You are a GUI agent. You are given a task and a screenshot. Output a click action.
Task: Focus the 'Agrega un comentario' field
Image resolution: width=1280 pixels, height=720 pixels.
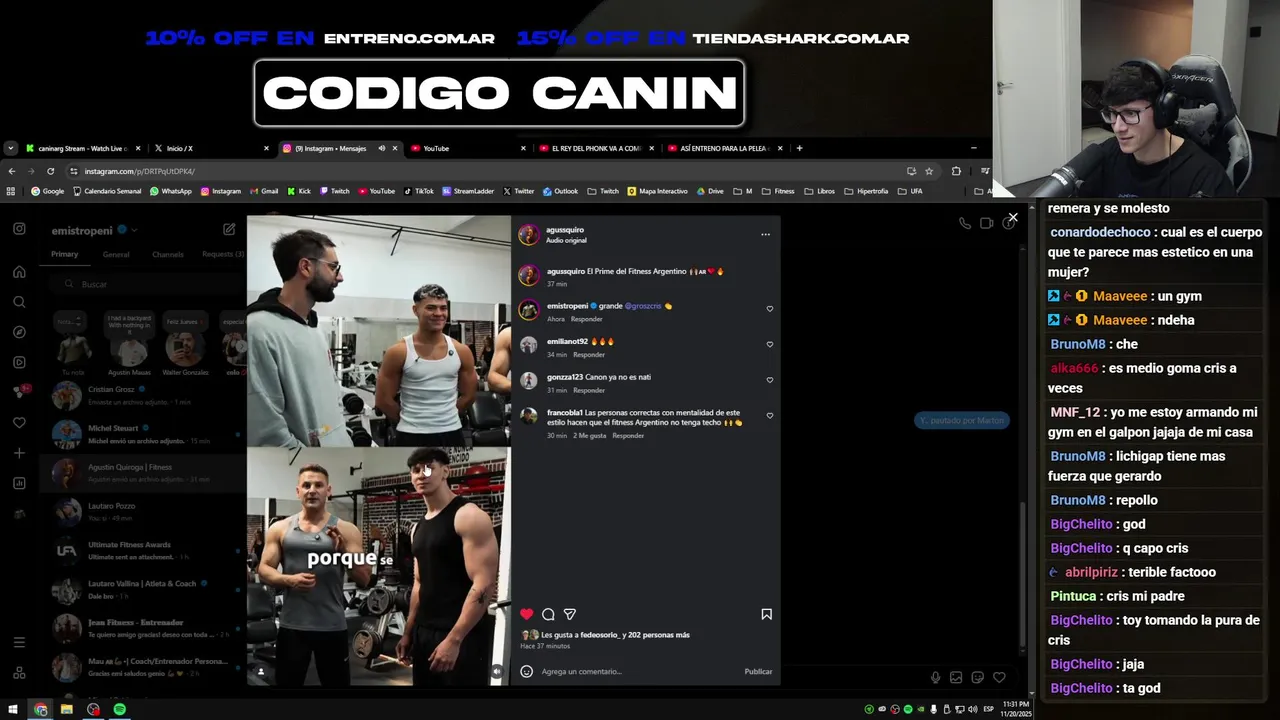(x=640, y=671)
